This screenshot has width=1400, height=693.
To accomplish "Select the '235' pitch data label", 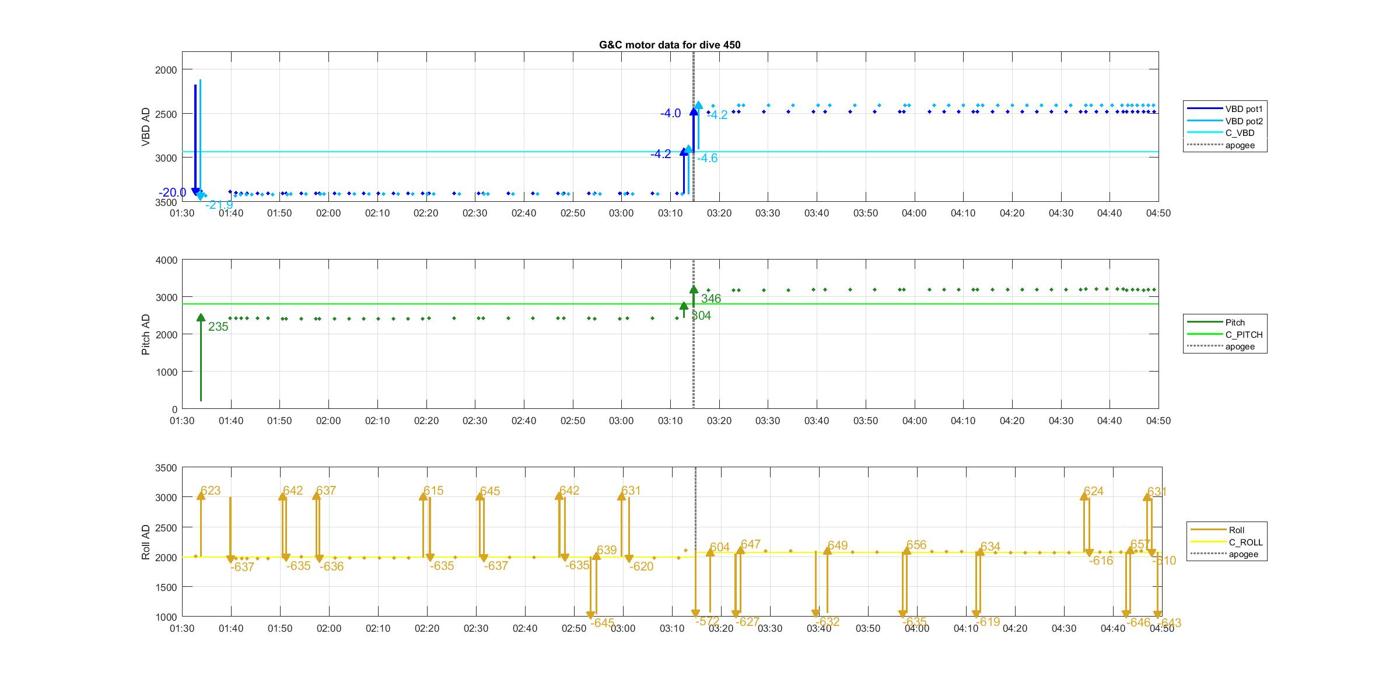I will tap(218, 327).
